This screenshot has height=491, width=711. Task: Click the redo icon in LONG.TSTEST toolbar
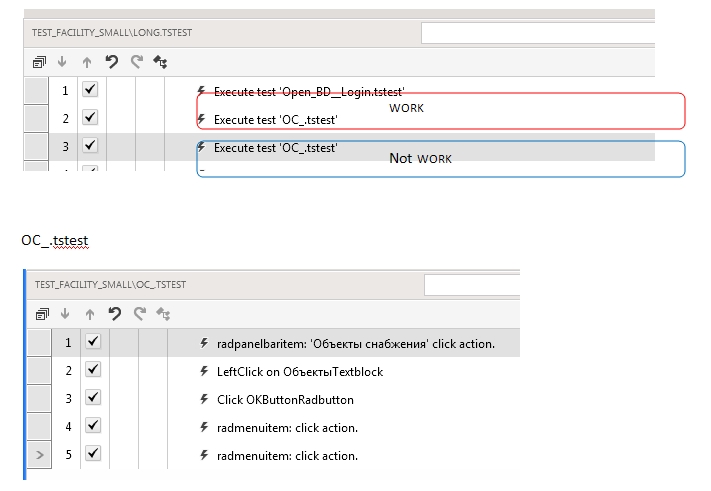tap(137, 62)
